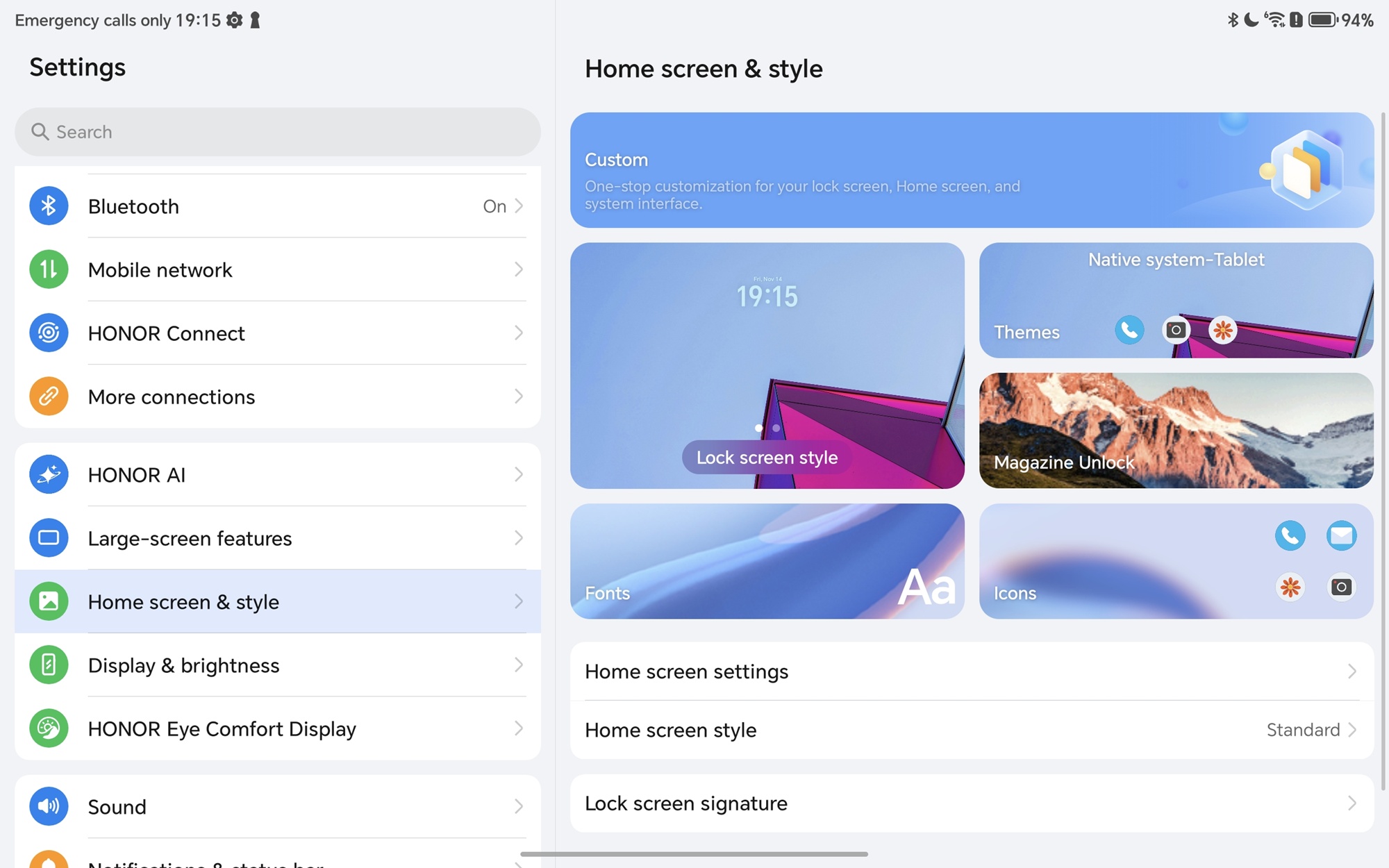The image size is (1389, 868).
Task: Open the Custom customization banner
Action: [x=972, y=170]
